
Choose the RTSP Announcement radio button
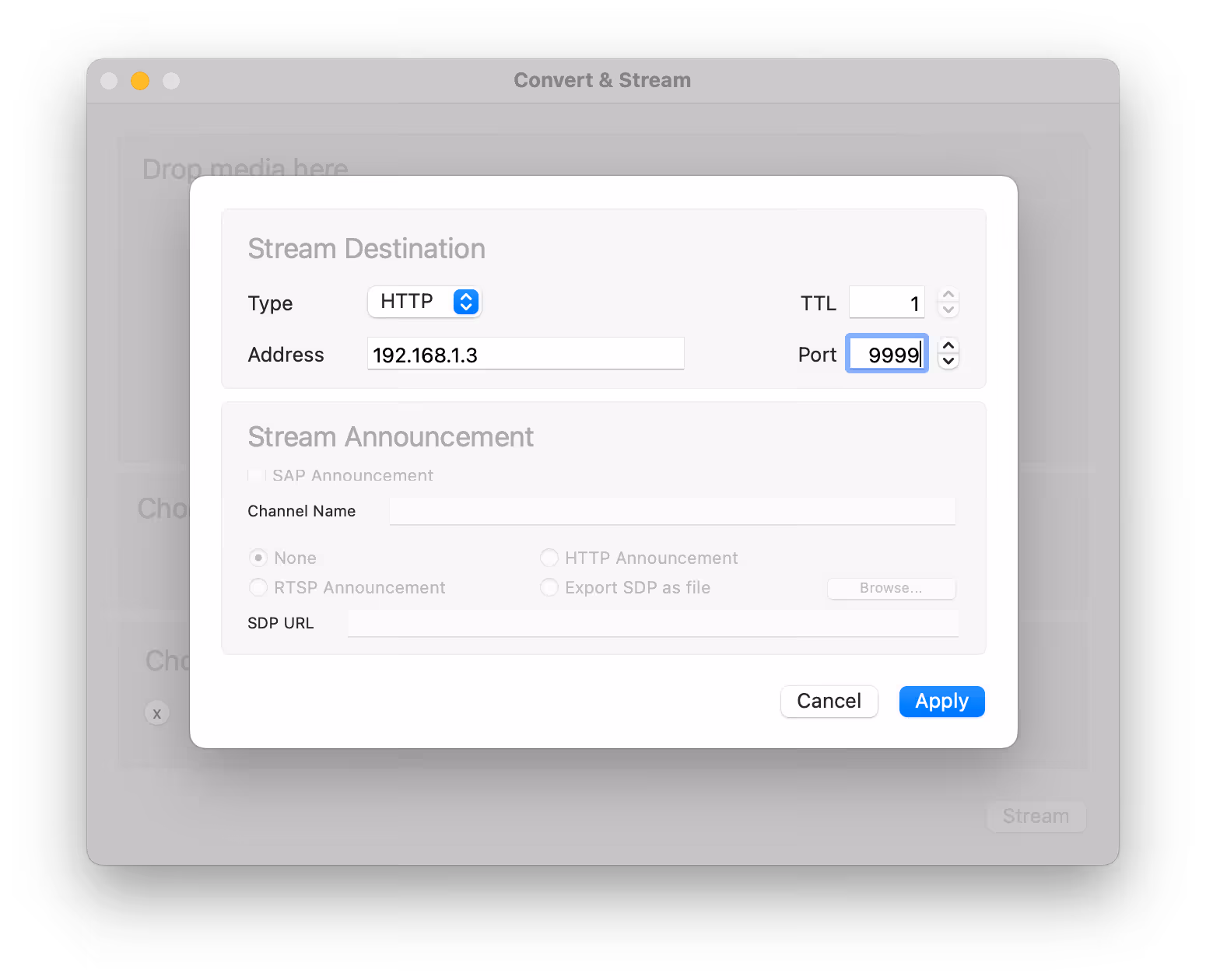tap(258, 587)
